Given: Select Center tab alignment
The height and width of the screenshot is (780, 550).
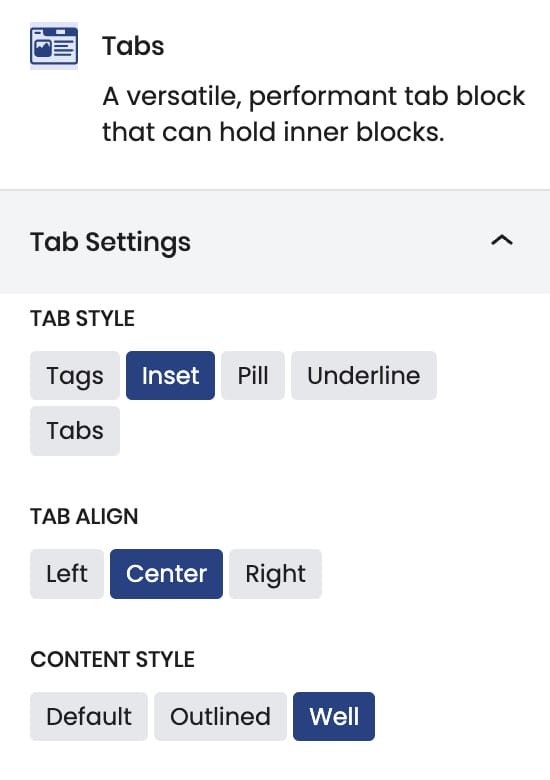Looking at the screenshot, I should click(167, 574).
